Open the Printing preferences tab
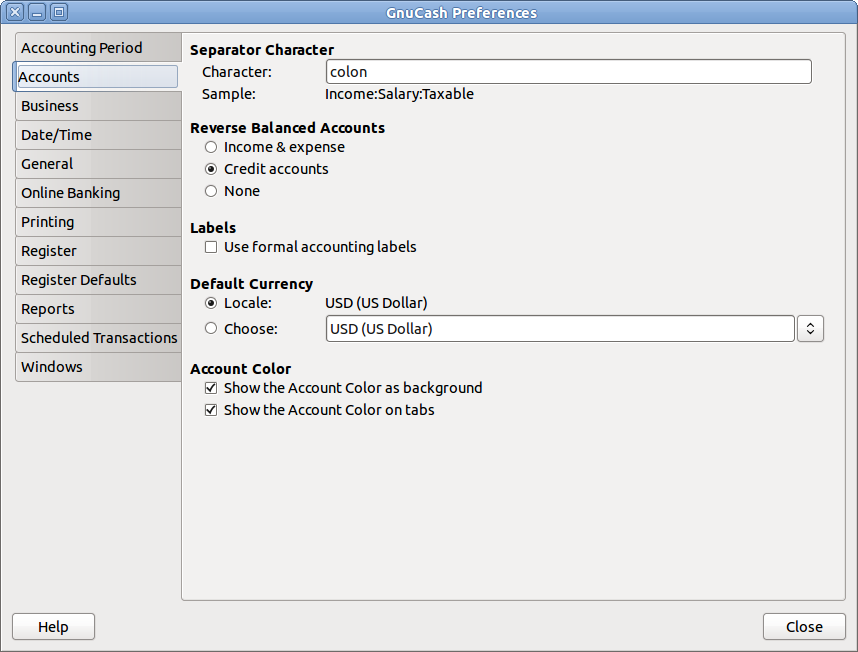Screen dimensions: 858x652 pyautogui.click(x=48, y=222)
